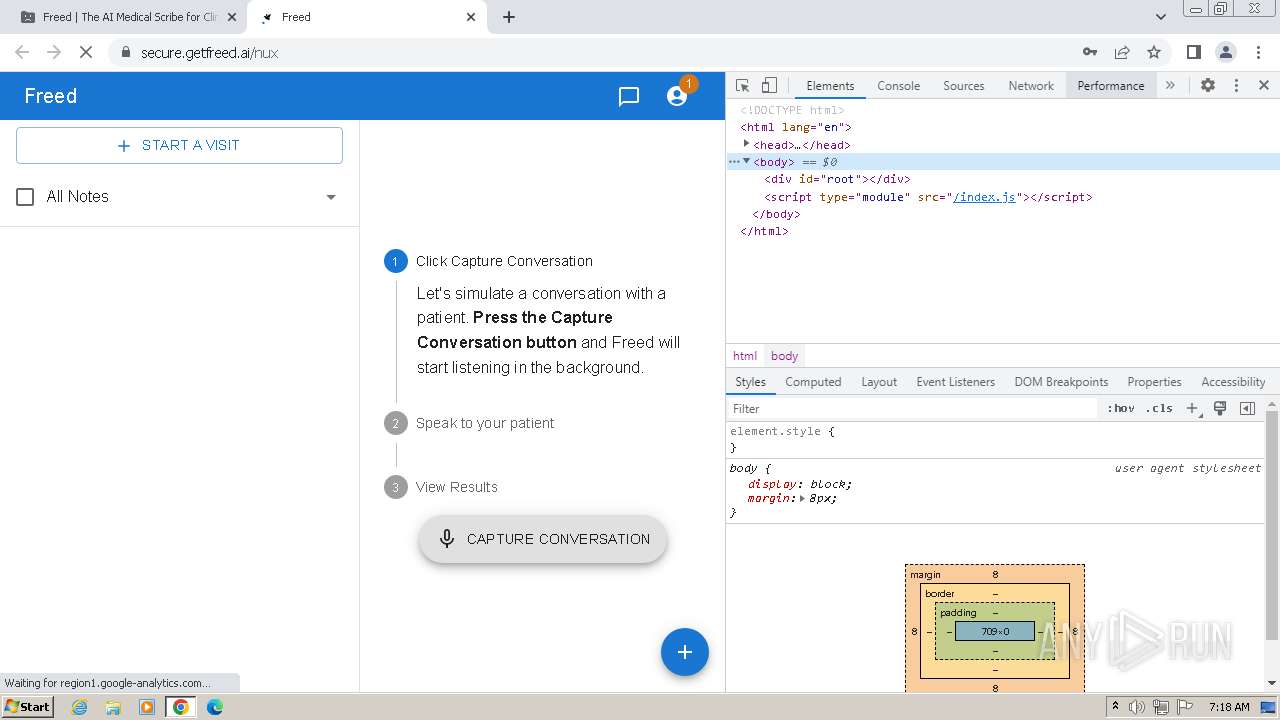View the site information lock icon
The image size is (1280, 720).
[125, 52]
